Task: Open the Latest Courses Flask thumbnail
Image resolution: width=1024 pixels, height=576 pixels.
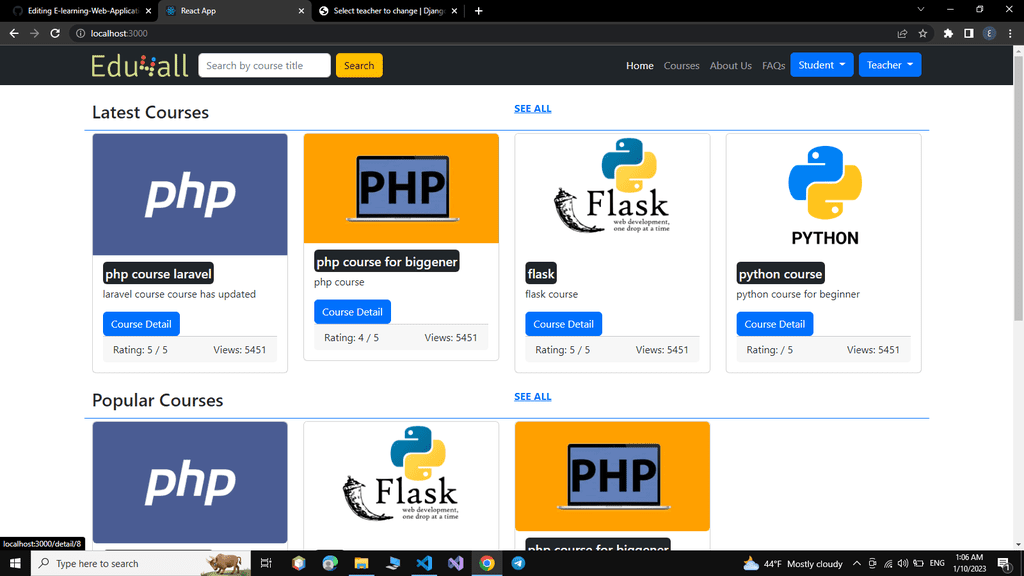Action: point(612,195)
